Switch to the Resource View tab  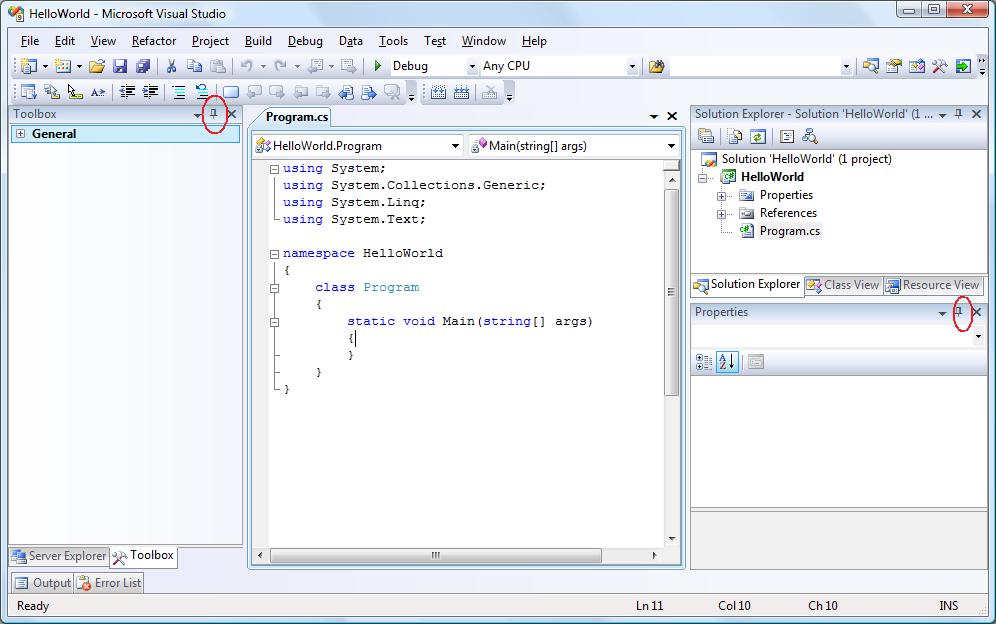932,285
